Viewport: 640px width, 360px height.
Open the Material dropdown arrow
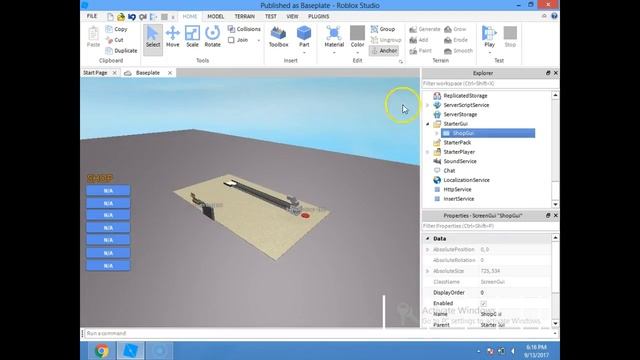(x=334, y=53)
